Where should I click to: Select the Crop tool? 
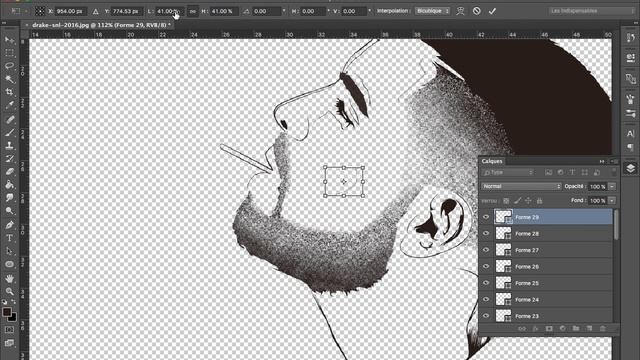point(9,92)
